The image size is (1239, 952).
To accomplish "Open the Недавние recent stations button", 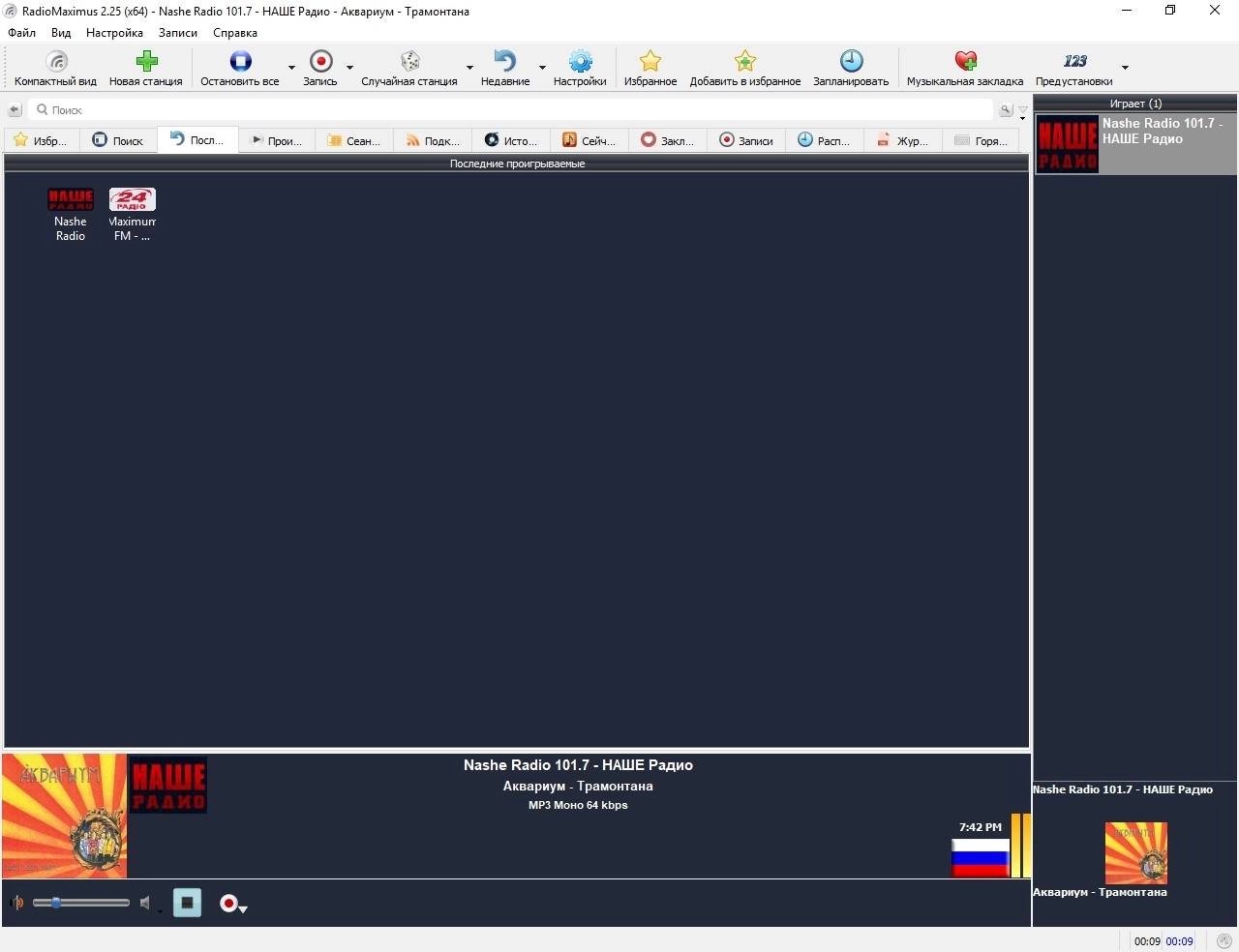I will [x=505, y=69].
